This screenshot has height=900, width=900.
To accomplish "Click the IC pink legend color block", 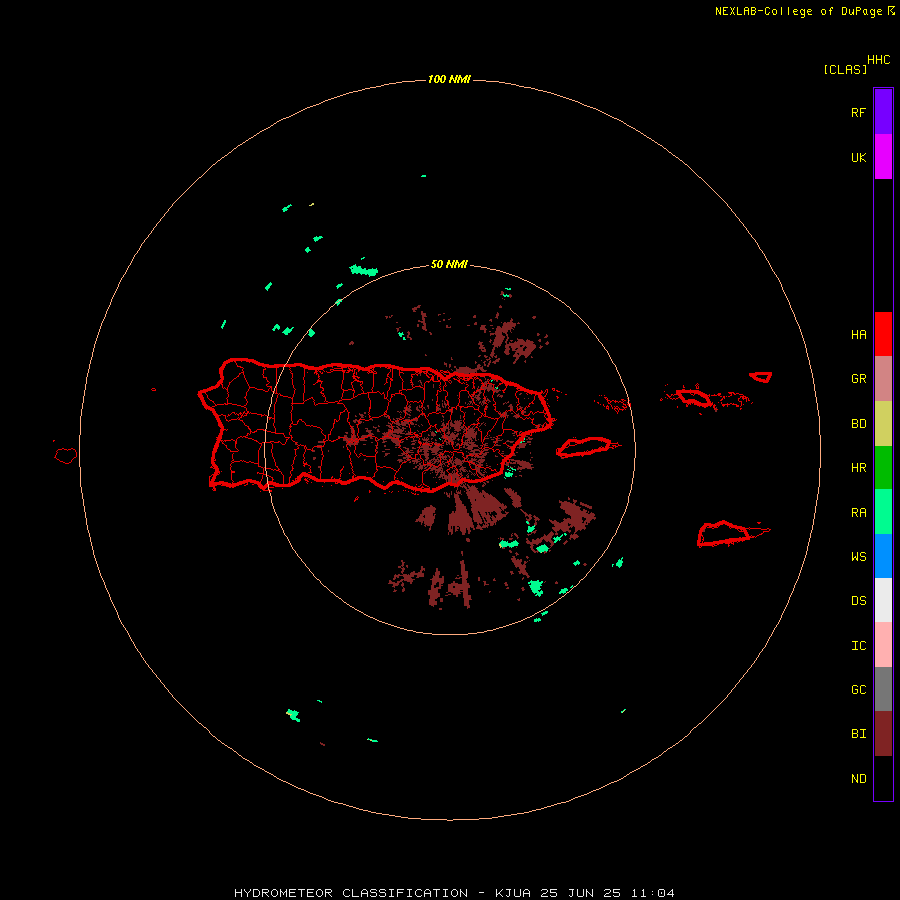I will pos(883,645).
